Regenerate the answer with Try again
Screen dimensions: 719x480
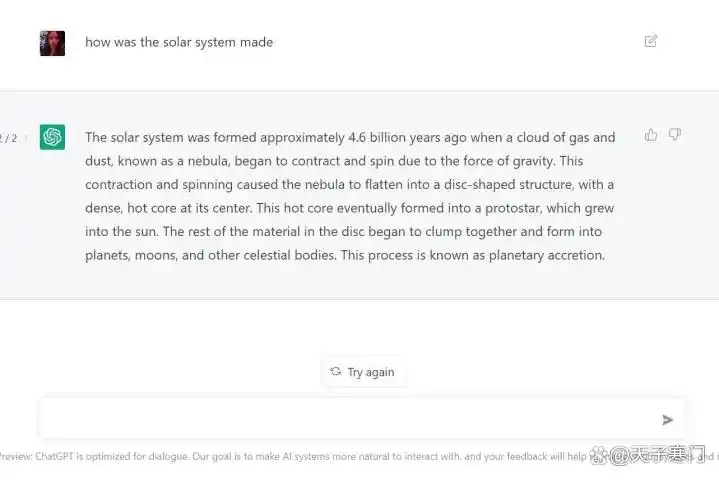click(x=362, y=372)
